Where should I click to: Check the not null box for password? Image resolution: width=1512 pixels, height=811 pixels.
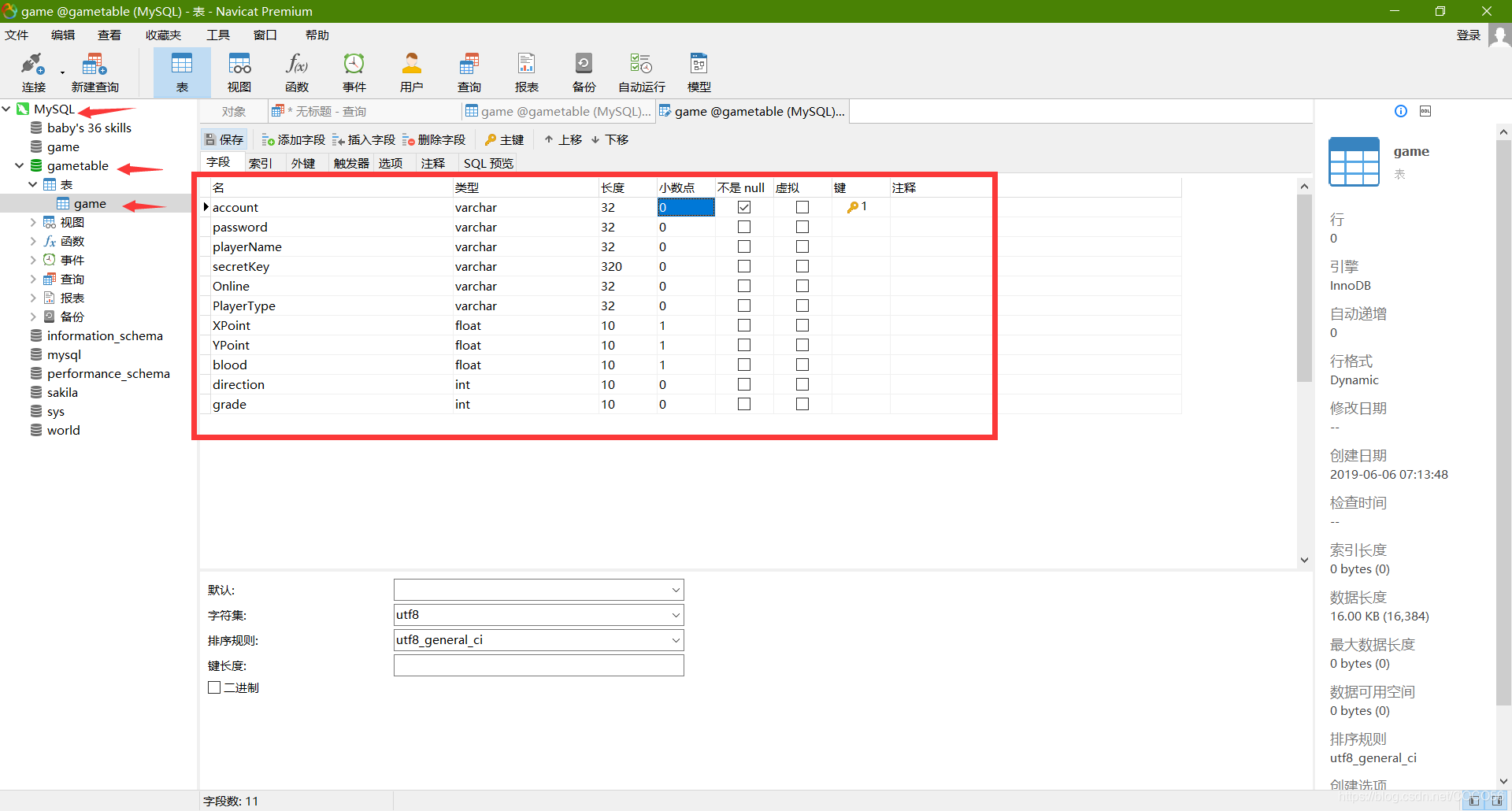coord(744,227)
